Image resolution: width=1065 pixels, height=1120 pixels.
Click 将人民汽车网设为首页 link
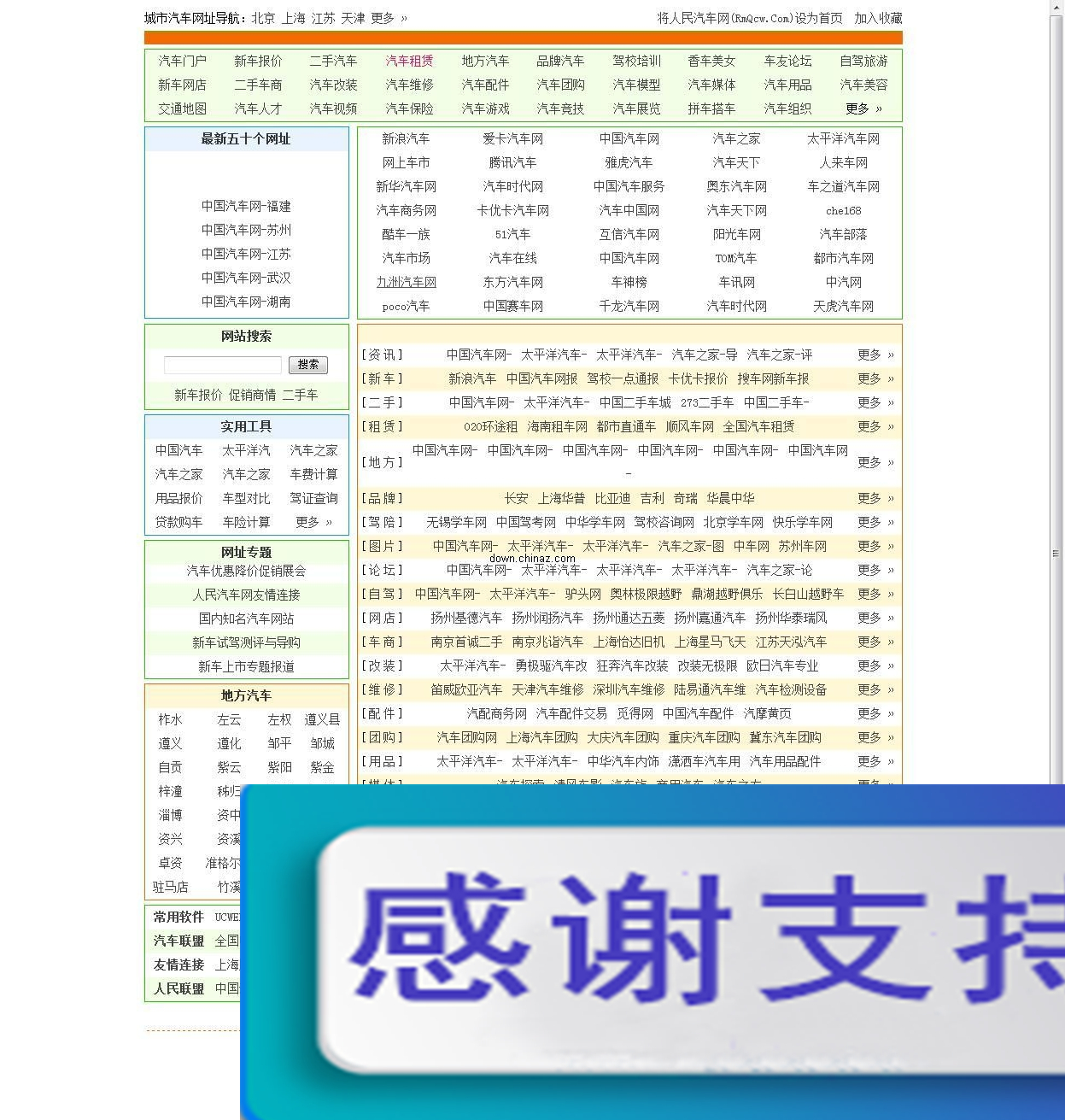750,18
